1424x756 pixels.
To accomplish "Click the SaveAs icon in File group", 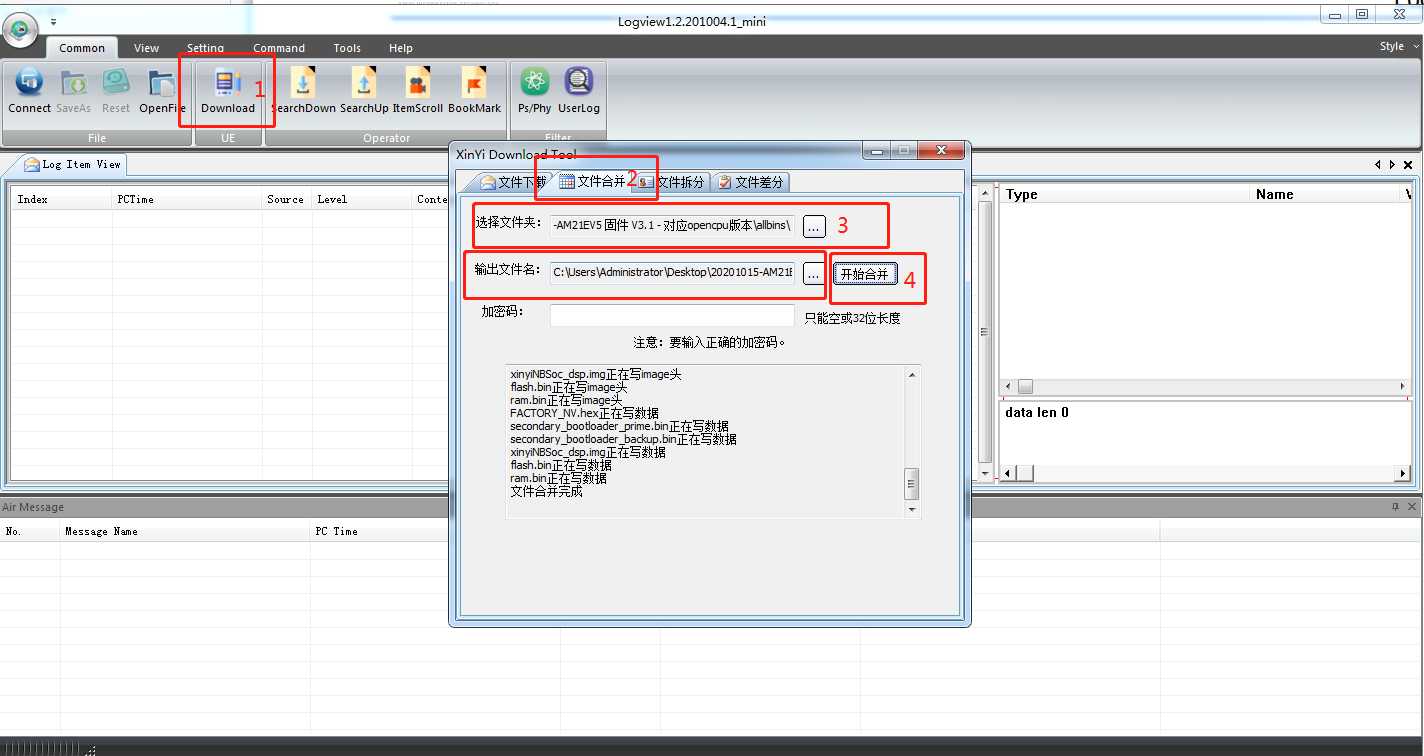I will 73,91.
